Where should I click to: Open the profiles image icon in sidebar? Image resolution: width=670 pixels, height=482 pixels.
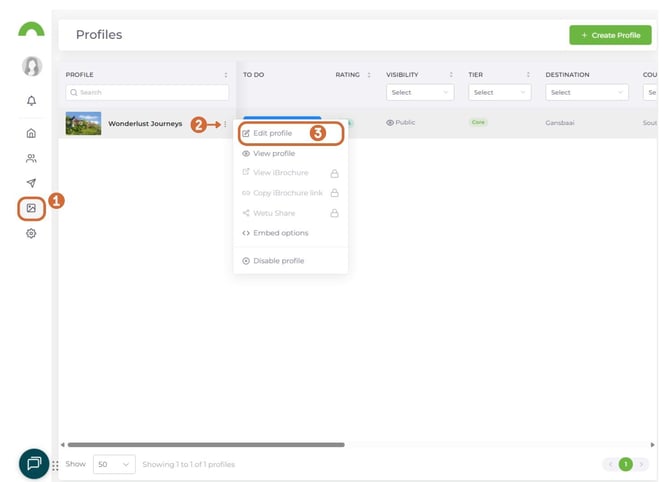point(31,208)
